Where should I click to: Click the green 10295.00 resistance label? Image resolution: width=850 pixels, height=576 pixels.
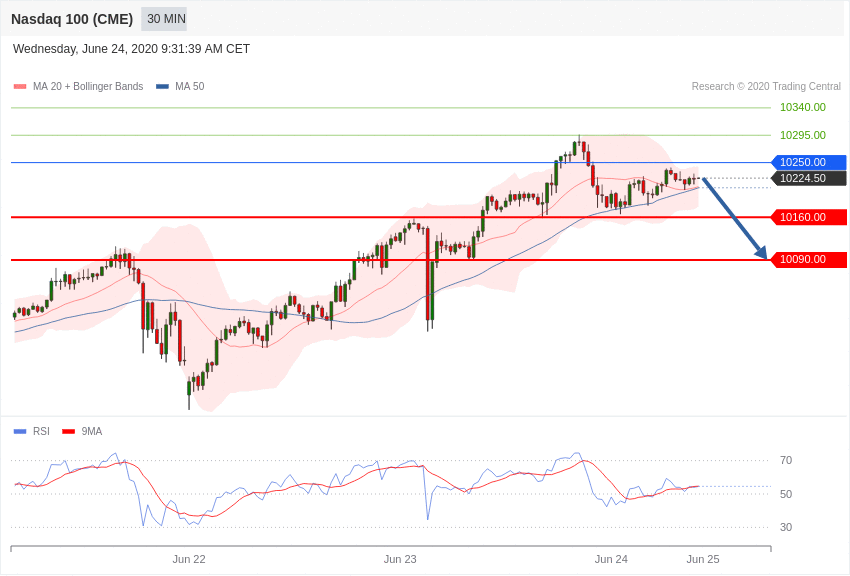point(803,135)
